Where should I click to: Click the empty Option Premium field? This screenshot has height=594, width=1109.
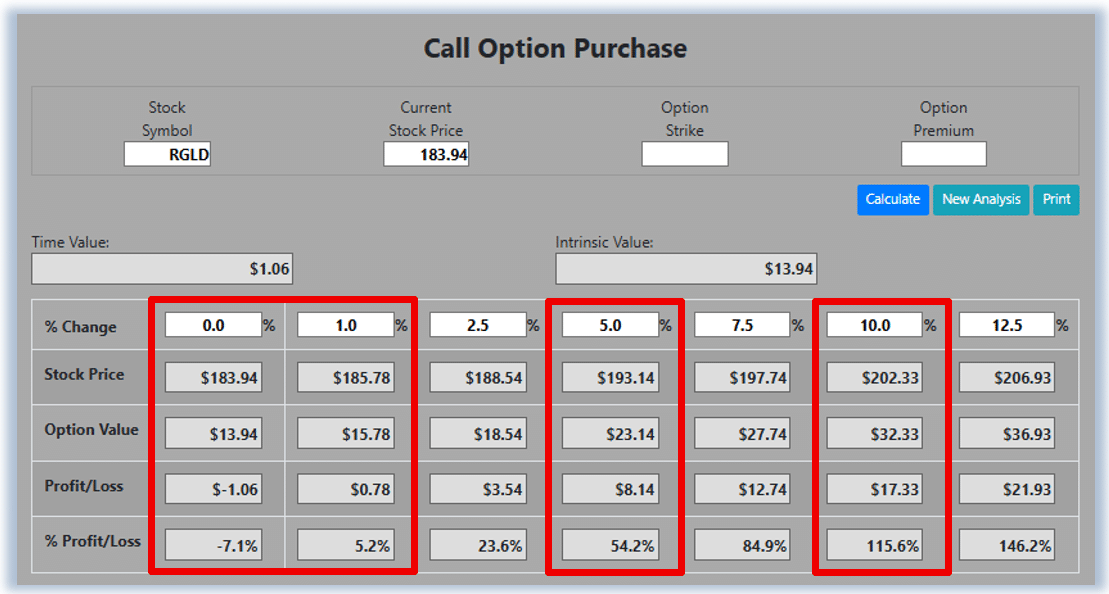[943, 154]
